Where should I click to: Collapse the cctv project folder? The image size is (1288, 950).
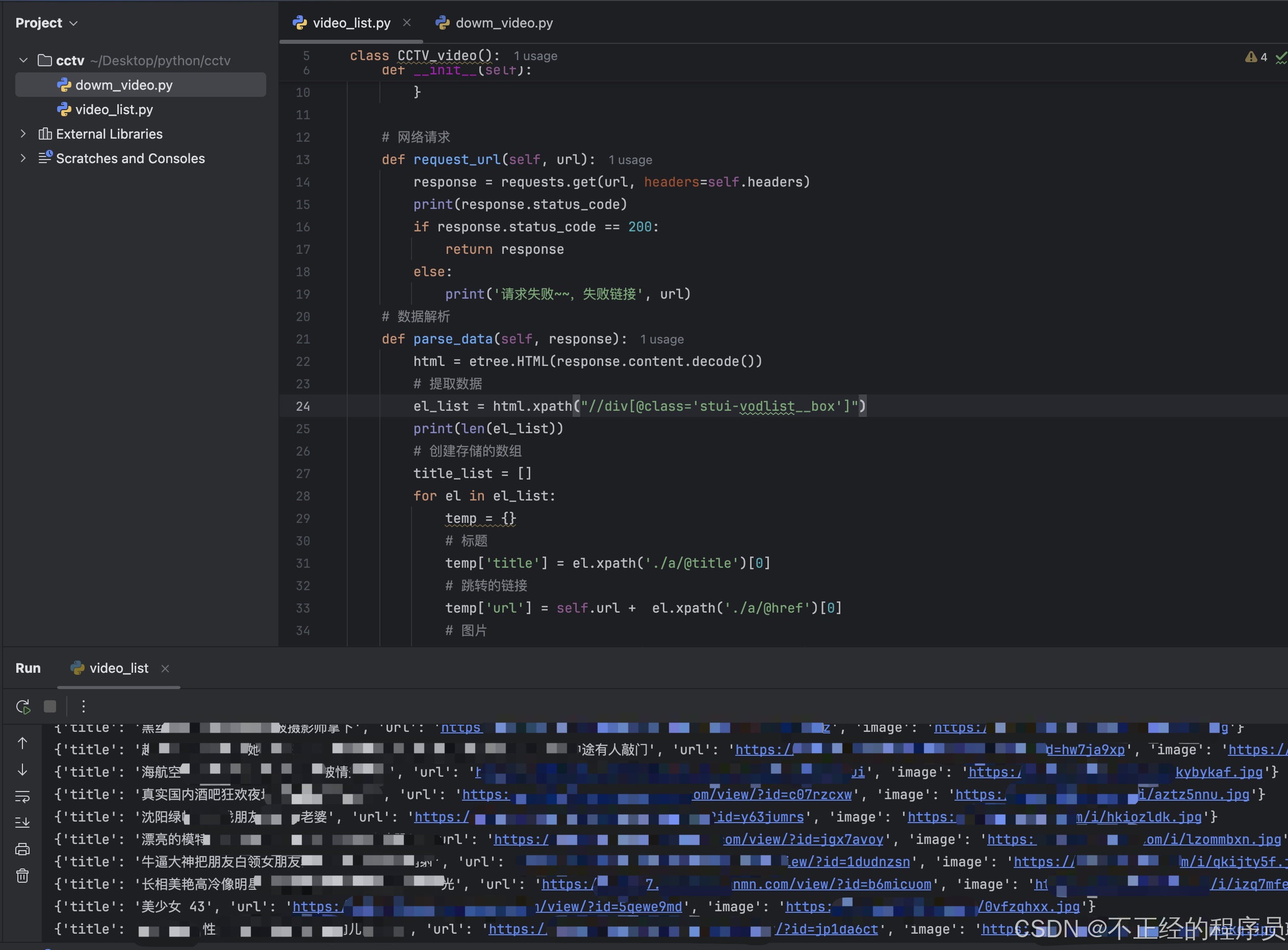click(x=23, y=60)
